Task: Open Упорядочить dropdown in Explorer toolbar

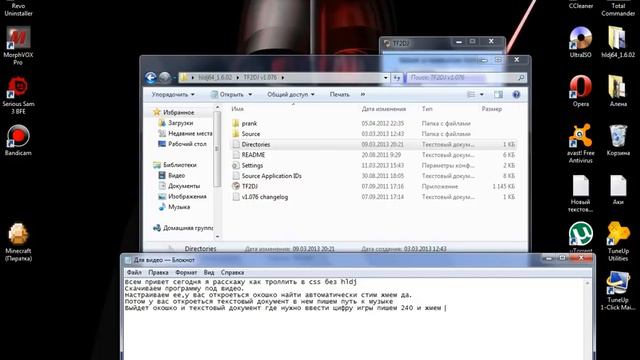Action: [173, 95]
